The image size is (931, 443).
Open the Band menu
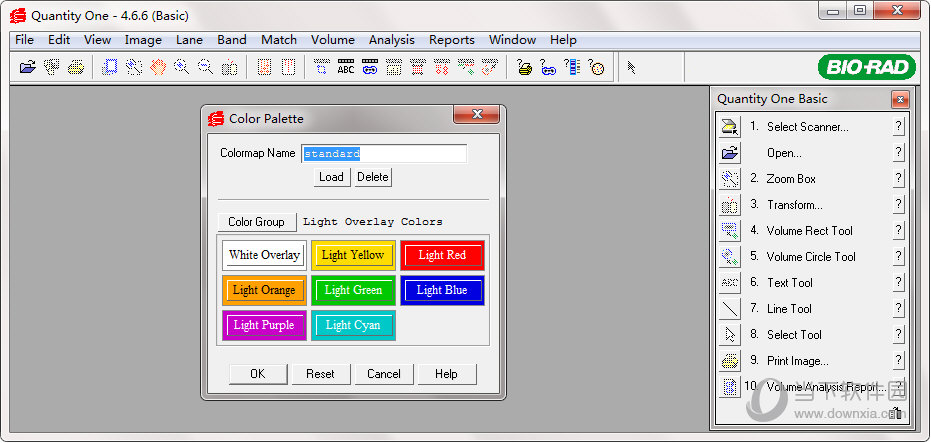pyautogui.click(x=232, y=40)
